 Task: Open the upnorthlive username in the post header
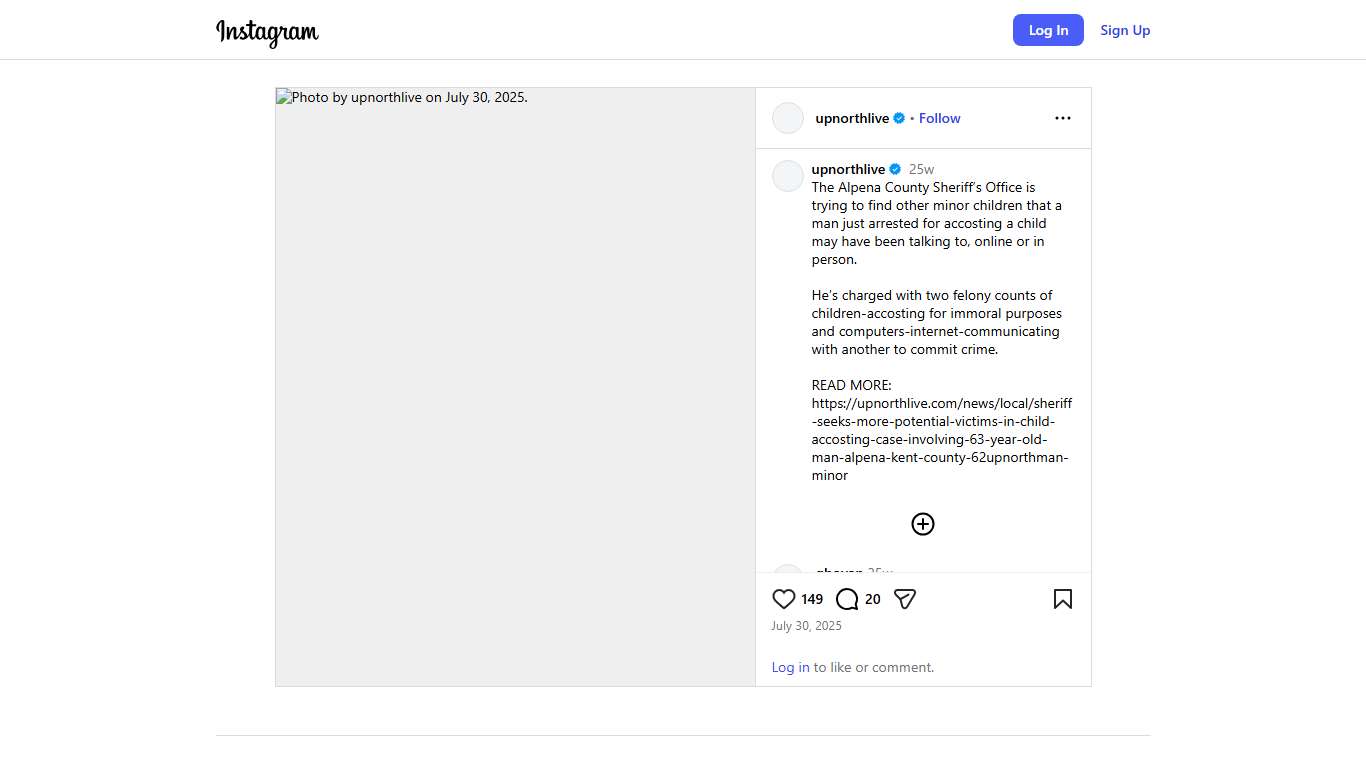pos(852,118)
